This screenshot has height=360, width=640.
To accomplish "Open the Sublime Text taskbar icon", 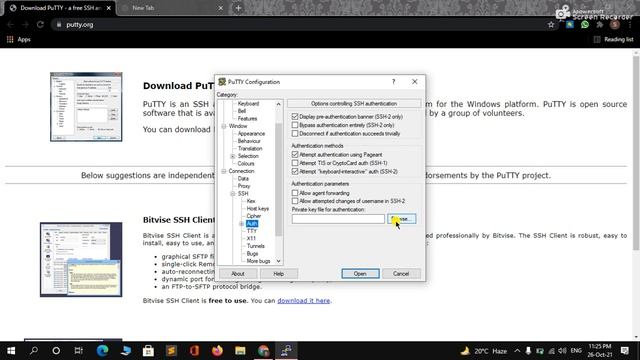I will 171,351.
